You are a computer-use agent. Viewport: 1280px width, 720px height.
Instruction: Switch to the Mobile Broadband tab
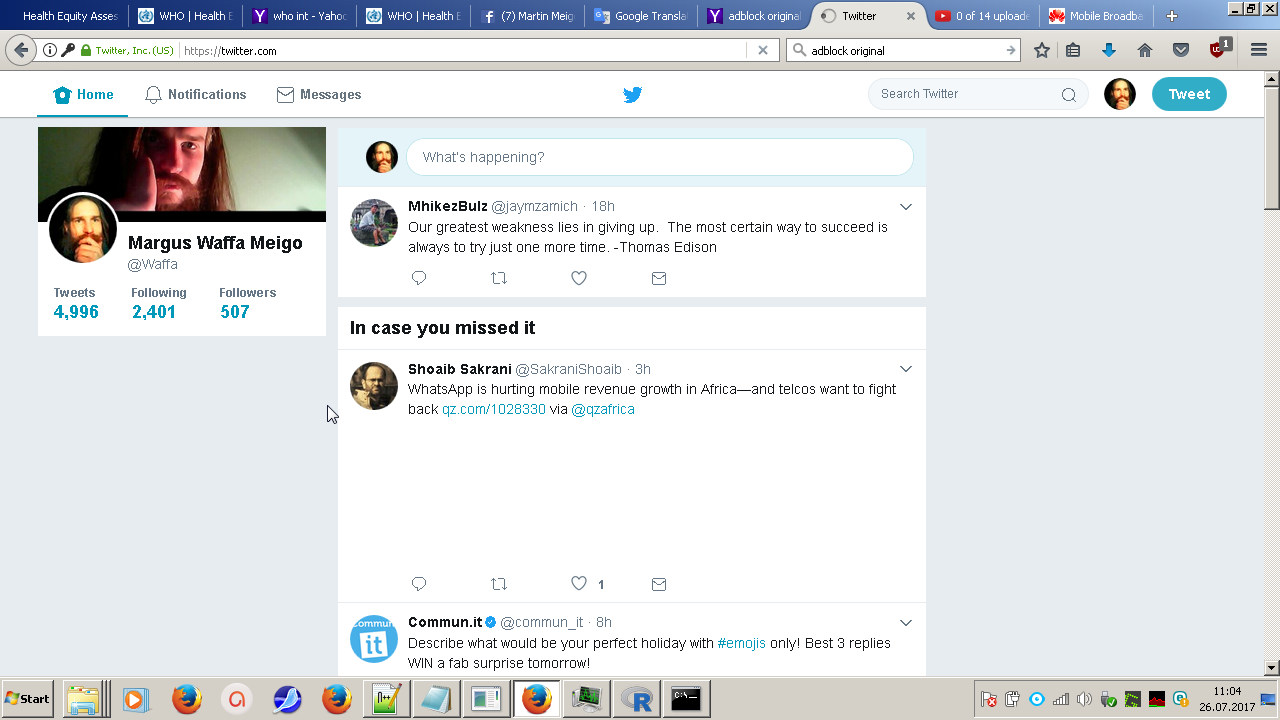click(x=1097, y=16)
